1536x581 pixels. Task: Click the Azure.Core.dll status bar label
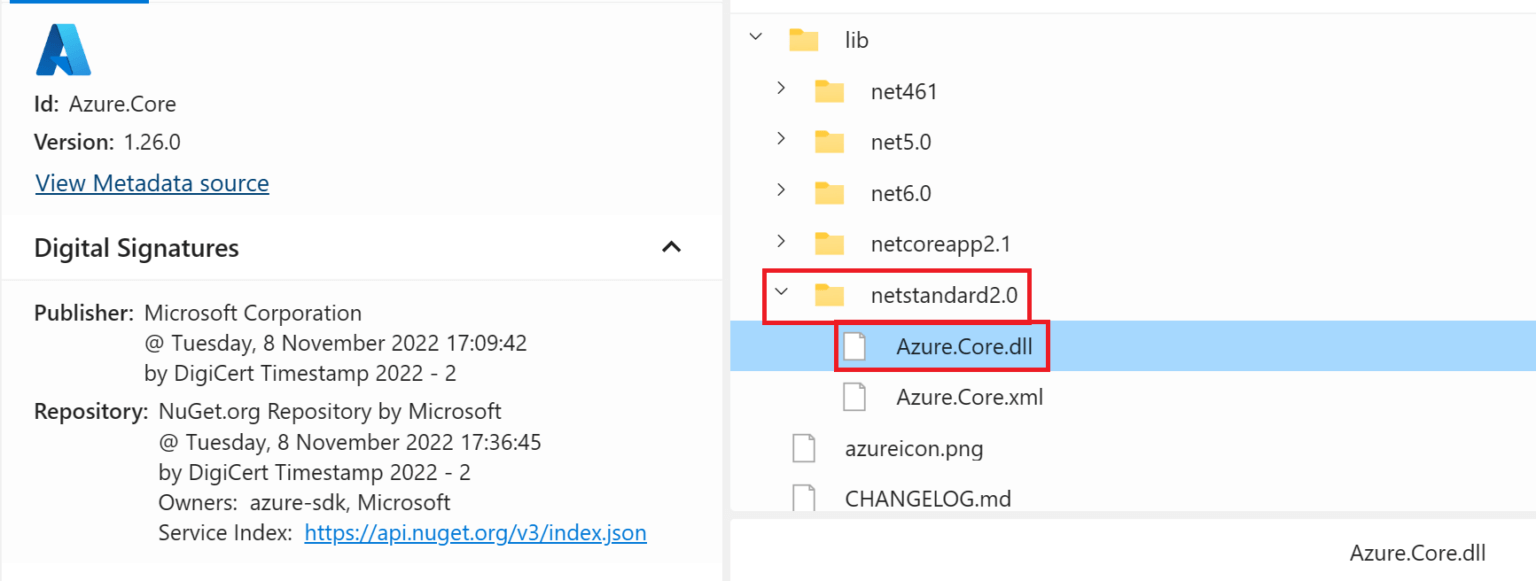(x=1418, y=552)
